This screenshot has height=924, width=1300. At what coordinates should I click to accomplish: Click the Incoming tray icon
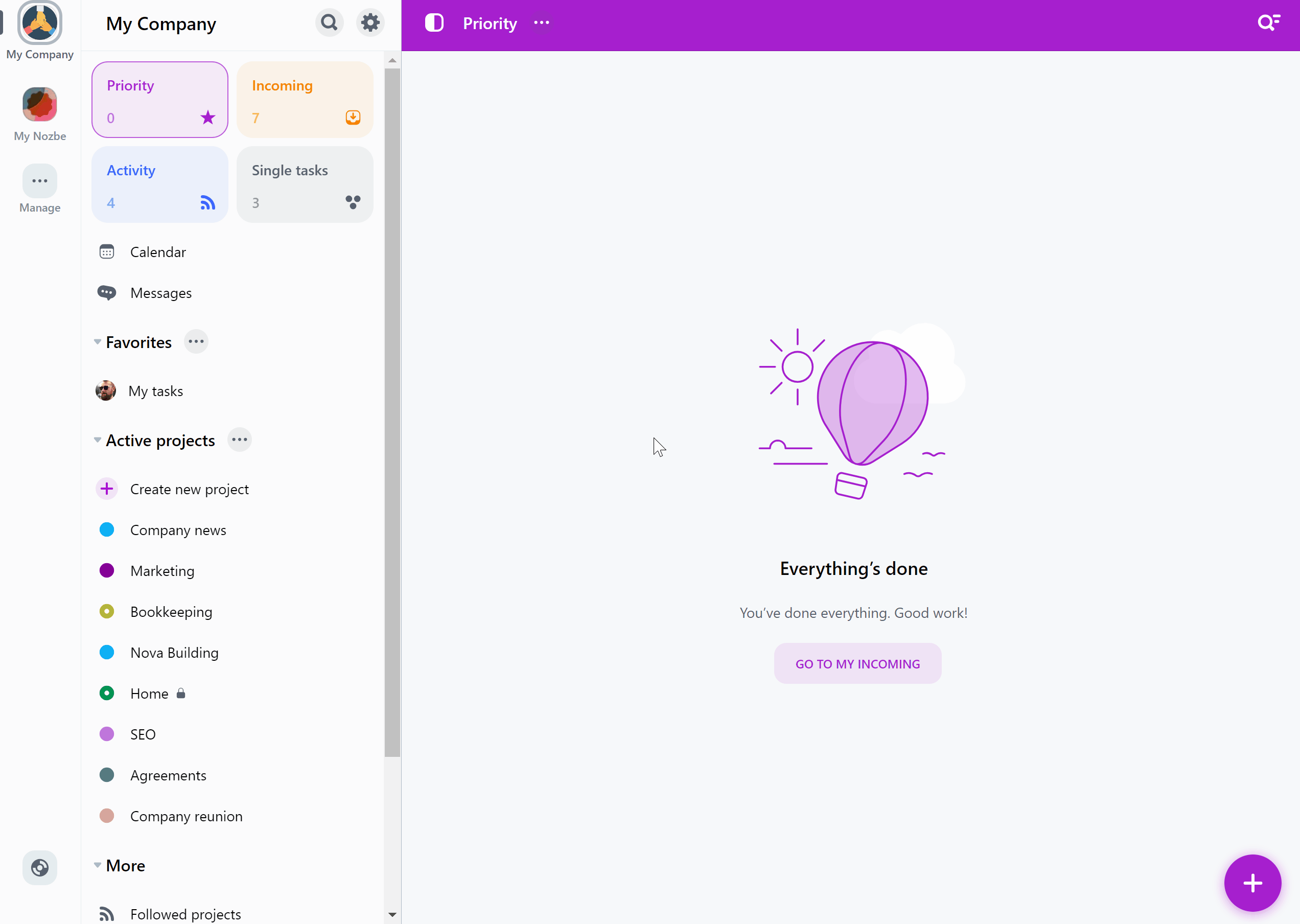(x=353, y=117)
